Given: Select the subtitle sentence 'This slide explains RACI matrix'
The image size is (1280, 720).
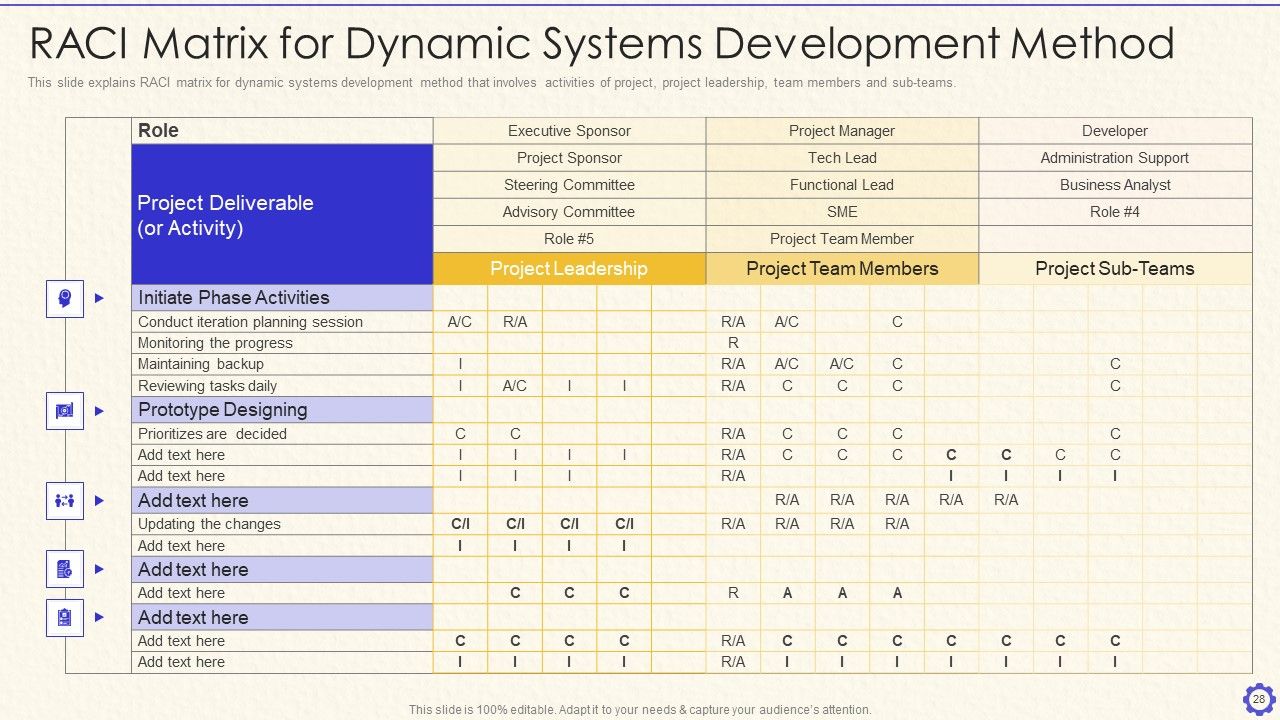Looking at the screenshot, I should point(492,83).
